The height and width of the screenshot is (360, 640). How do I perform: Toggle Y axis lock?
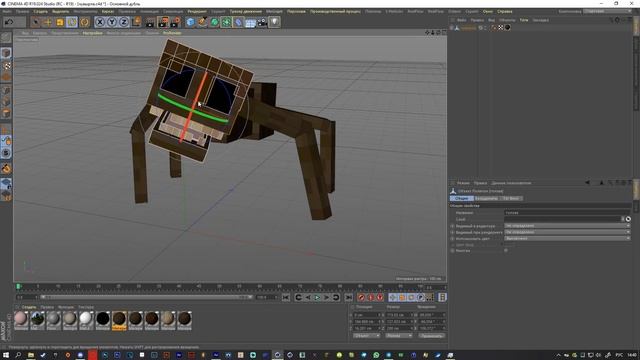(x=112, y=22)
